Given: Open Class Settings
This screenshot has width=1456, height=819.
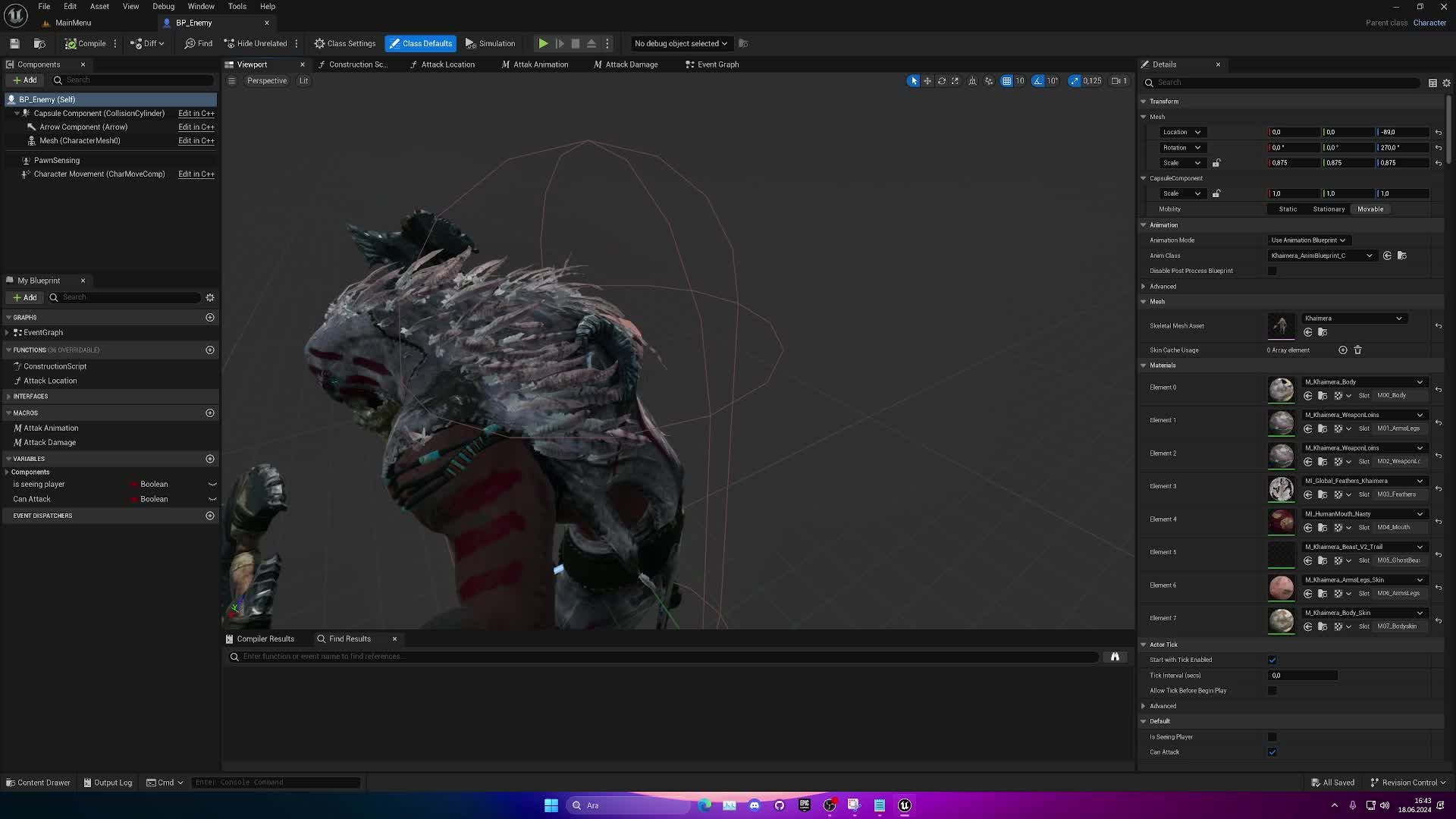Looking at the screenshot, I should click(x=345, y=43).
